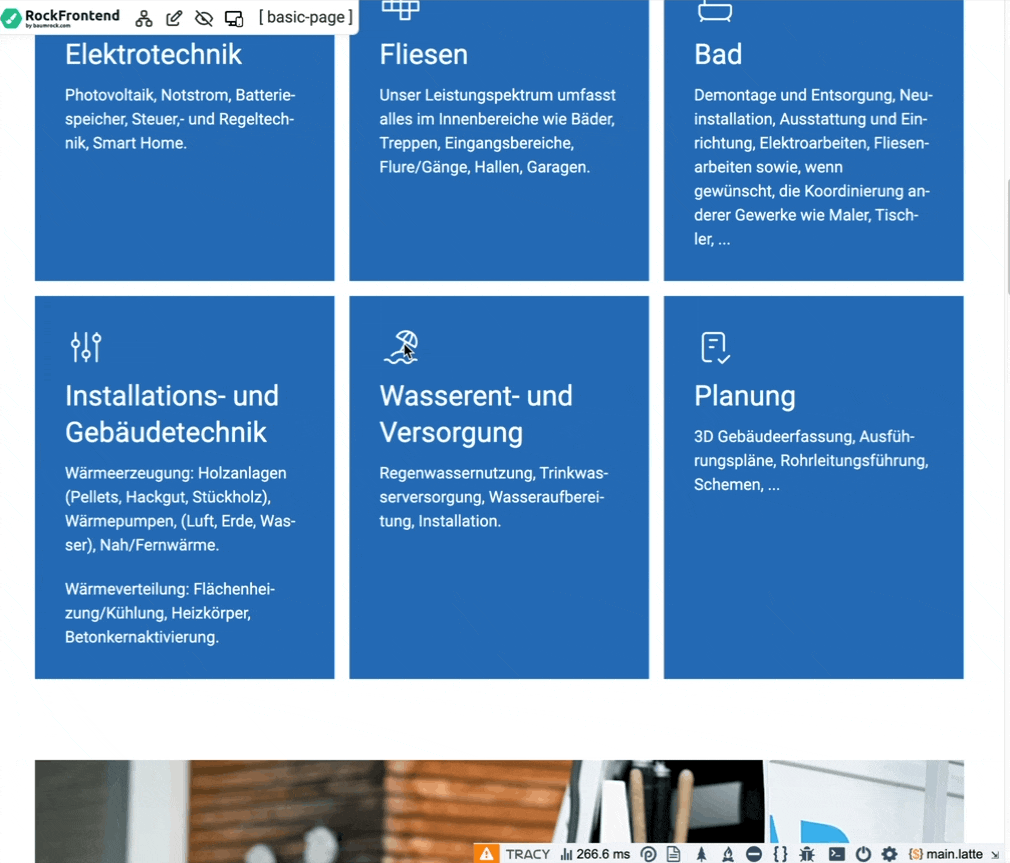Click the Installations- und Gebäudetechnik sliders icon
The image size is (1010, 863).
pos(86,347)
